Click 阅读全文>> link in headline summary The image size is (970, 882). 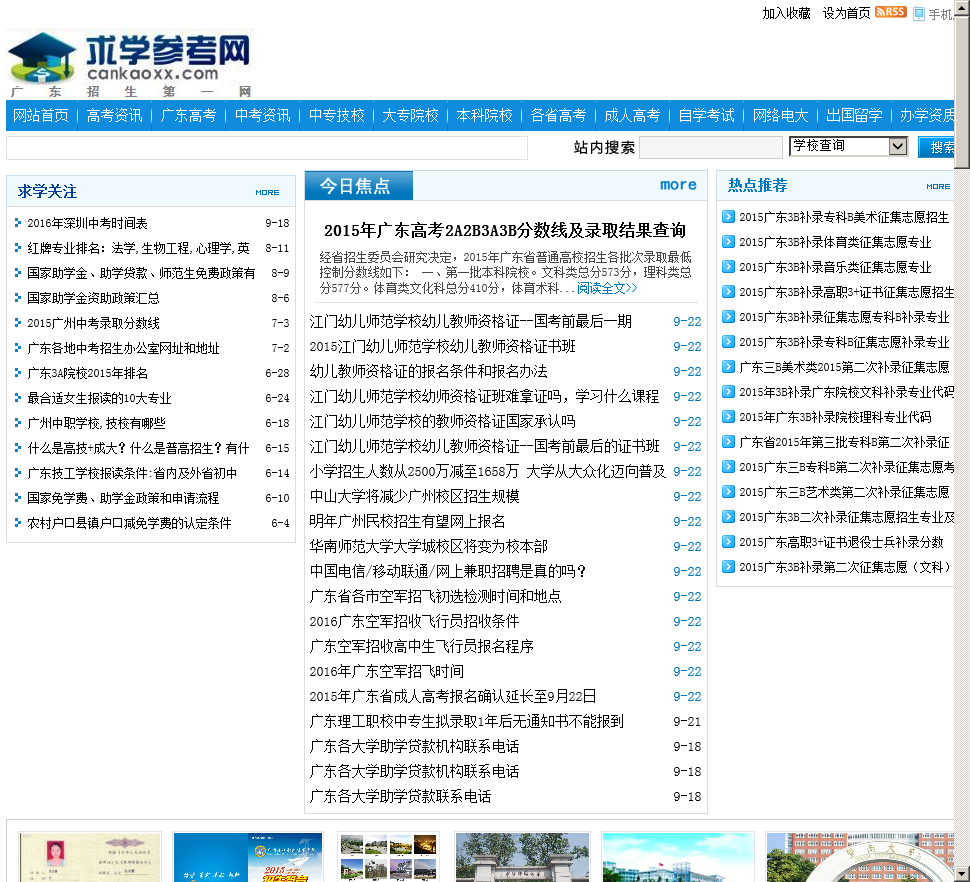pos(607,288)
